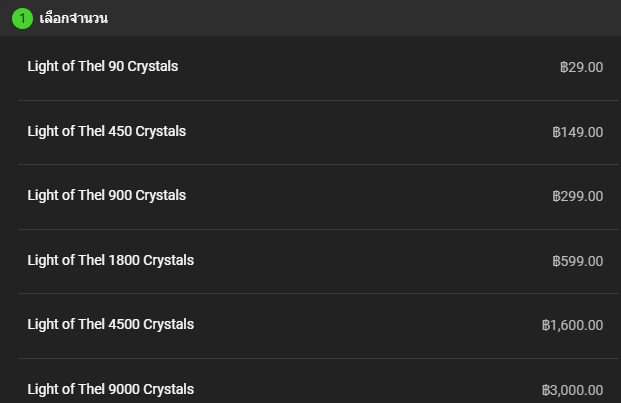Image resolution: width=621 pixels, height=403 pixels.
Task: Select the package priced just under 150 baht
Action: point(318,133)
